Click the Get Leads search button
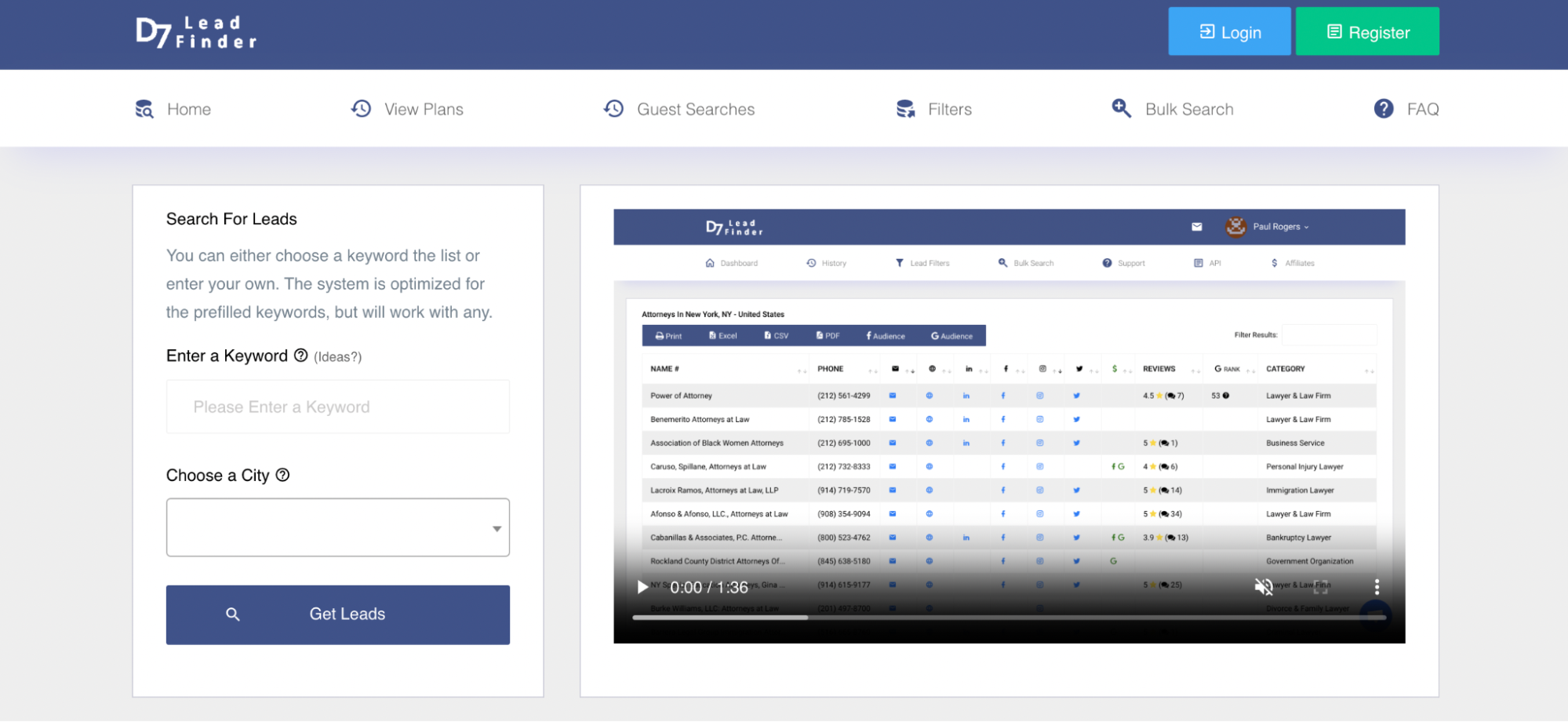 point(338,614)
